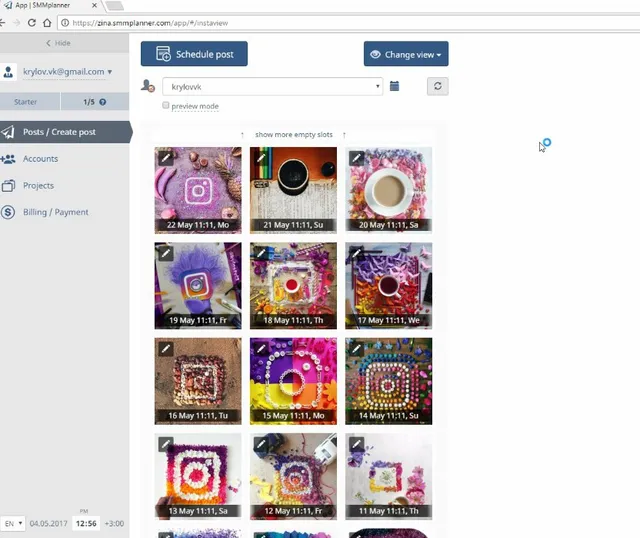
Task: Click the Billing dollar icon
Action: click(x=8, y=212)
